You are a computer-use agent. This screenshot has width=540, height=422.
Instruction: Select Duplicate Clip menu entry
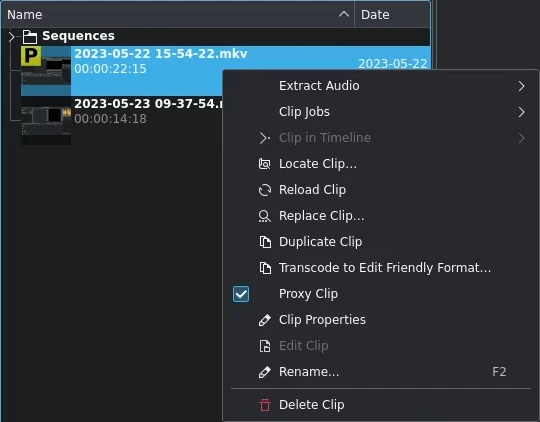click(381, 242)
